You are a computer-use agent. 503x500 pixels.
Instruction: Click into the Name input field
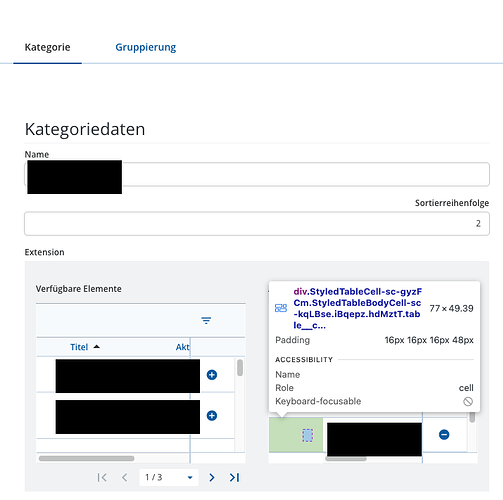[257, 174]
